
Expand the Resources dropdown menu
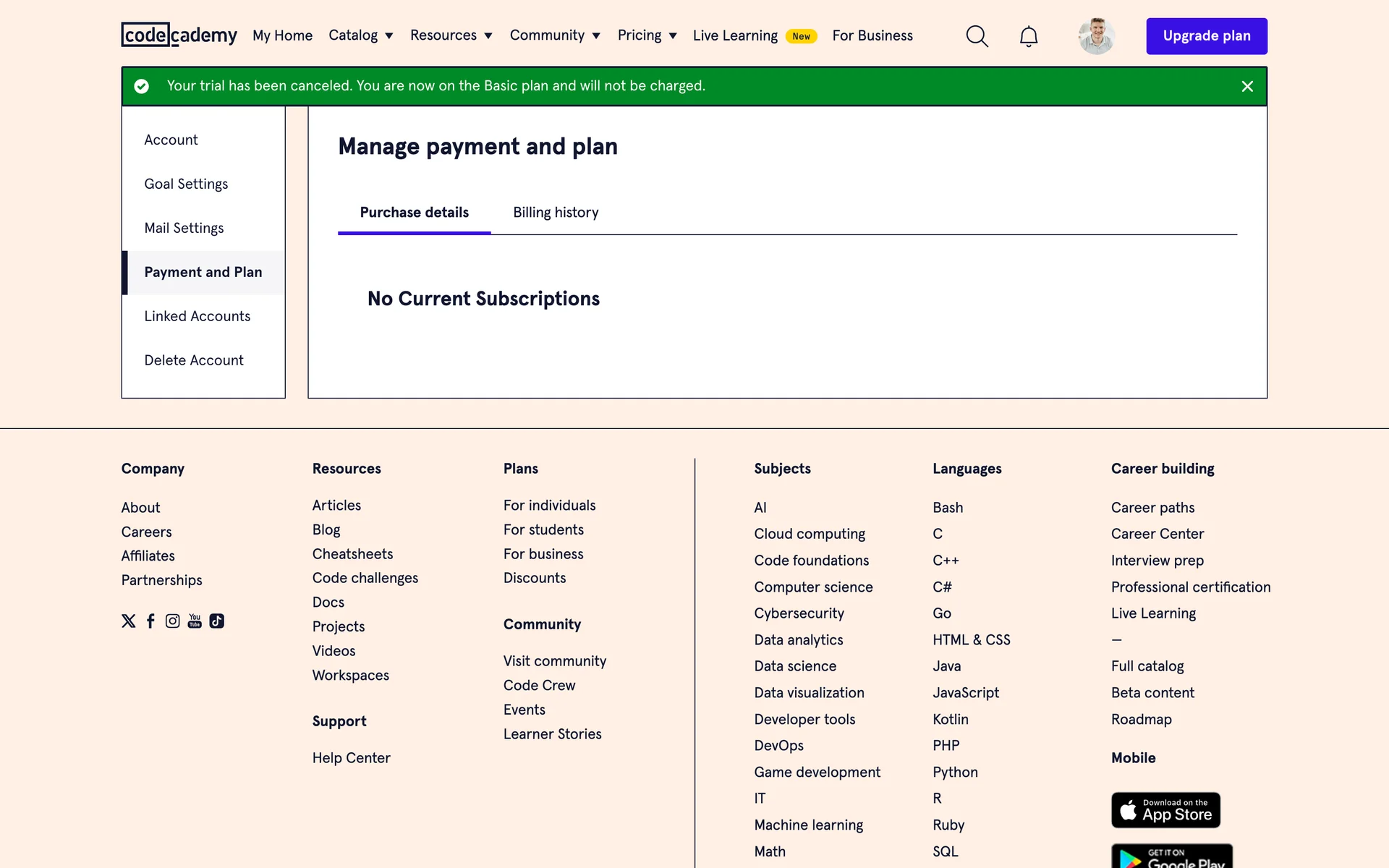click(451, 35)
